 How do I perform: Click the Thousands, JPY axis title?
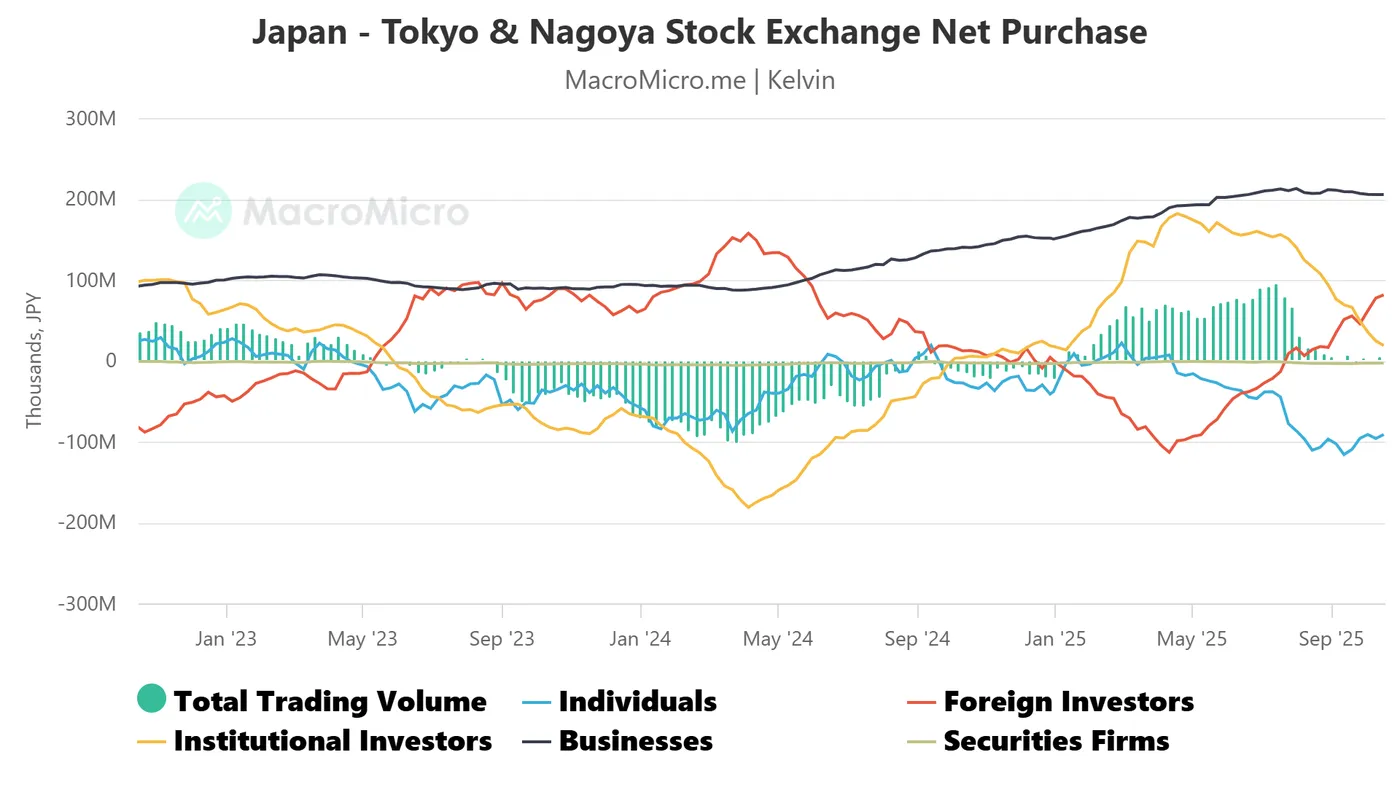34,362
